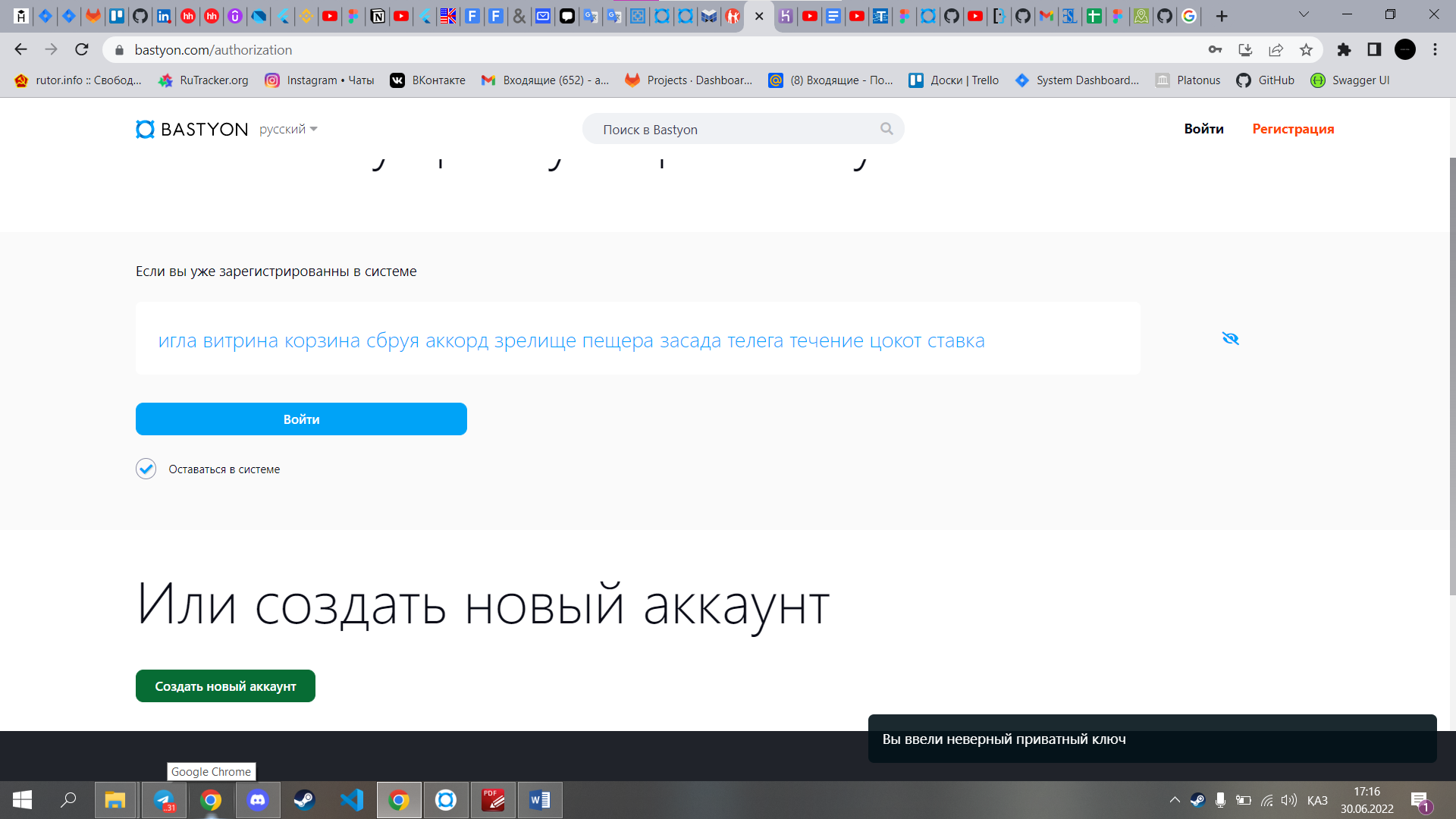Toggle the private key visibility eye icon
Screen dimensions: 1456x819
[x=1230, y=338]
